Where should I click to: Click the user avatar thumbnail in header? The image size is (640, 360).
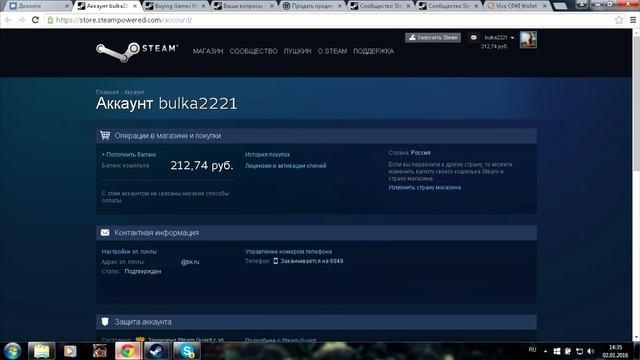(528, 40)
